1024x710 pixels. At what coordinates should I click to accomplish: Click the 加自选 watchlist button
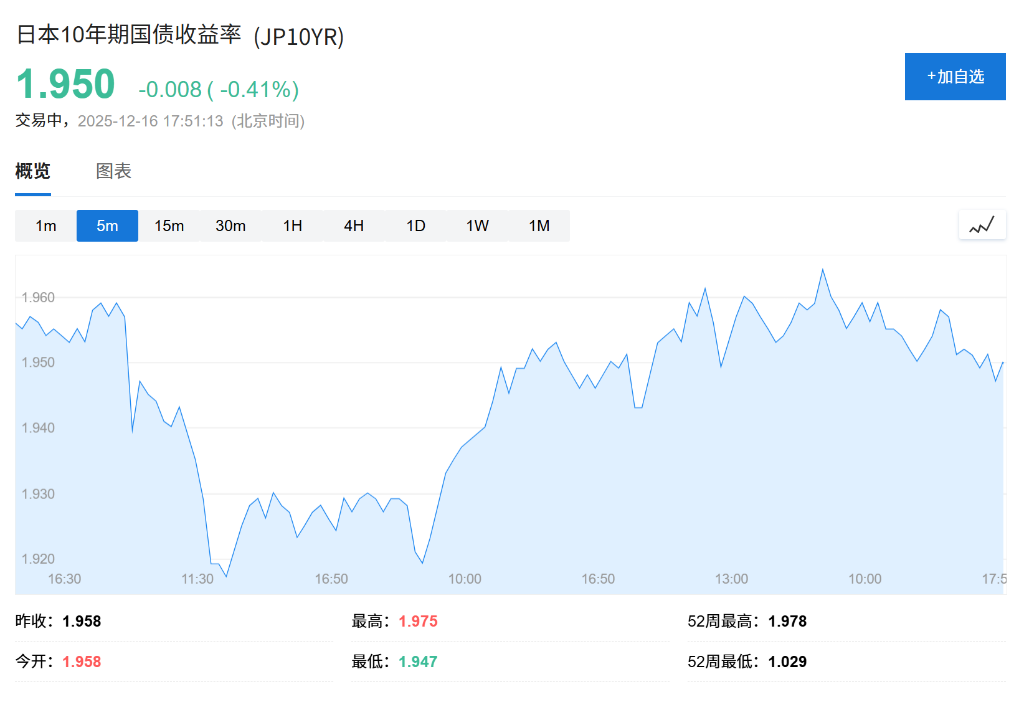pyautogui.click(x=955, y=76)
